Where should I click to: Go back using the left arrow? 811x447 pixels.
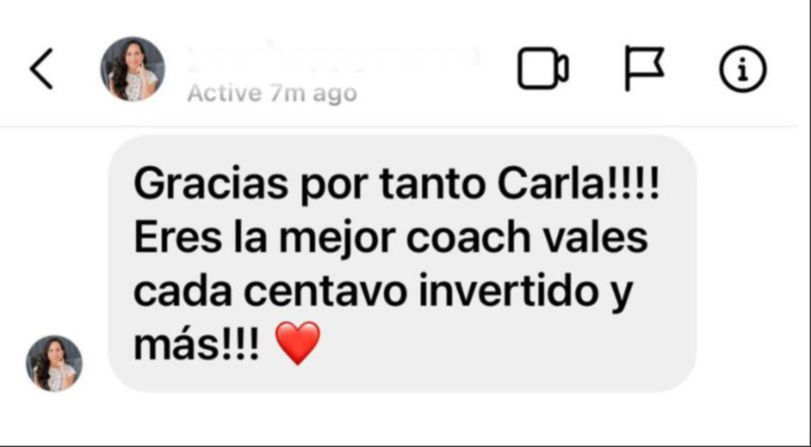click(41, 69)
